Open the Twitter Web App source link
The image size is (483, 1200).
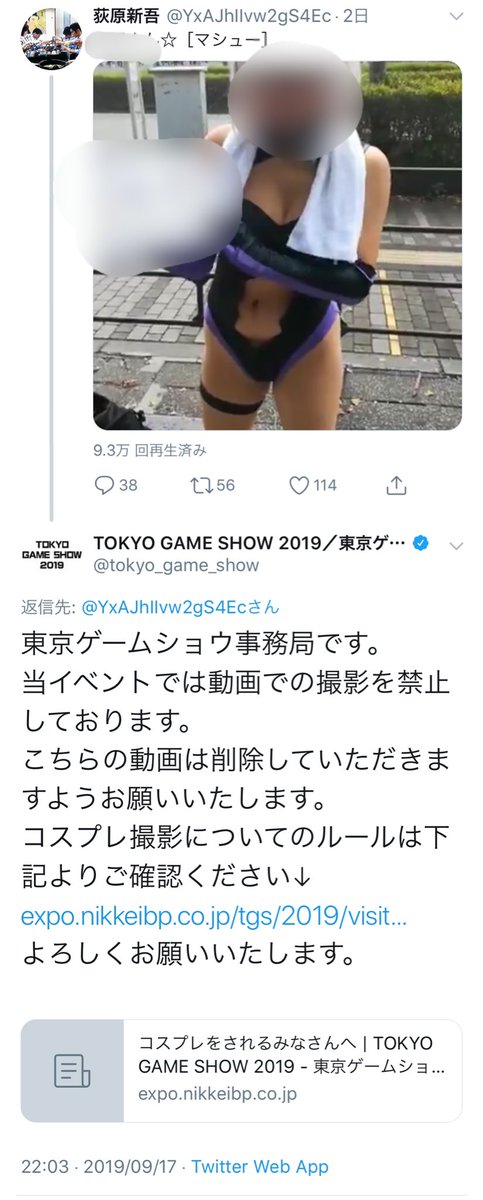(x=260, y=1166)
